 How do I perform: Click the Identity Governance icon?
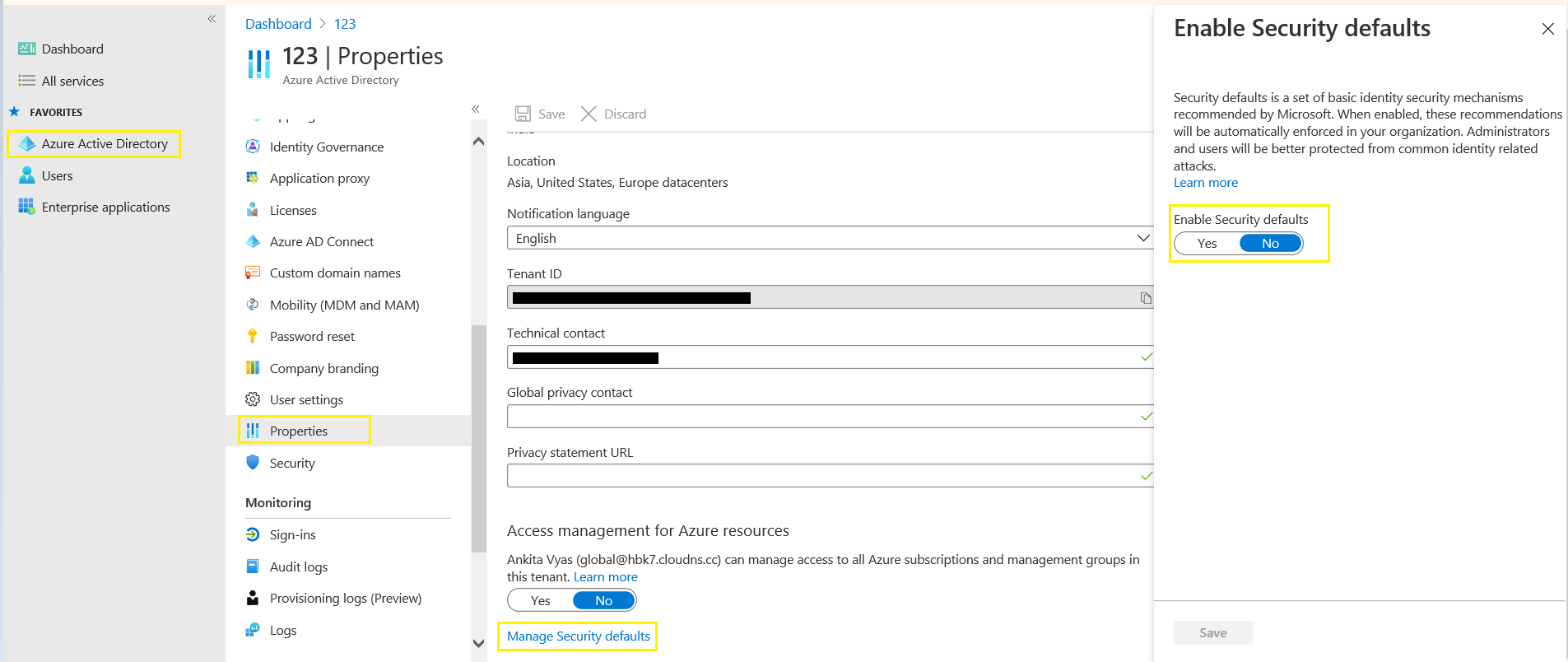(x=253, y=147)
